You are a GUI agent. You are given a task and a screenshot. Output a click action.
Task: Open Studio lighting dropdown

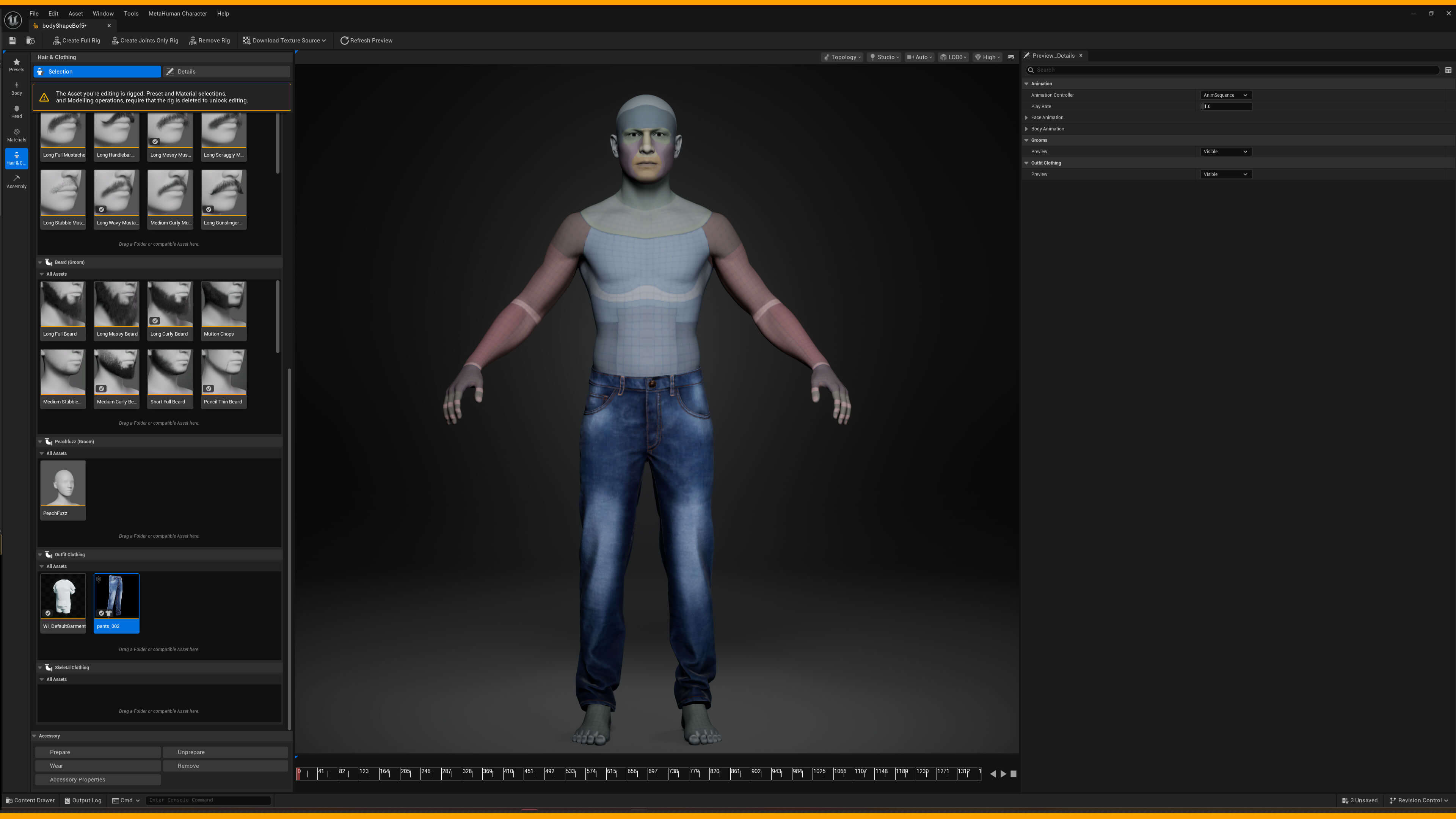pos(885,57)
